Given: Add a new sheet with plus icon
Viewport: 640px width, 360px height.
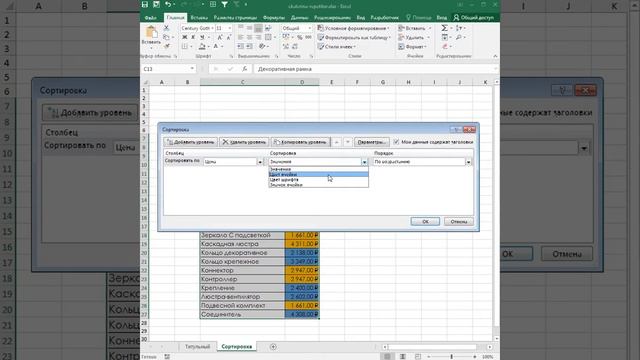Looking at the screenshot, I should 273,347.
